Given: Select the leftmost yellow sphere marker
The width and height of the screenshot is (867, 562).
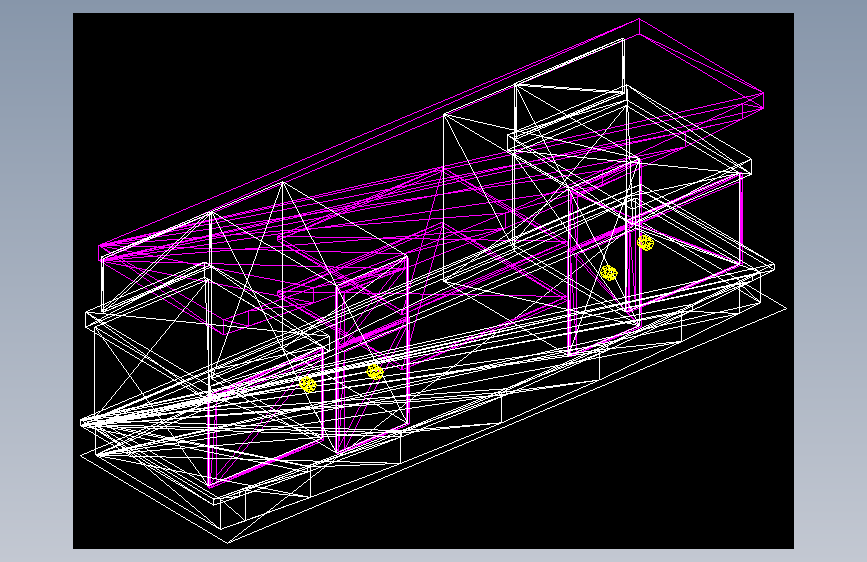Looking at the screenshot, I should pos(308,384).
